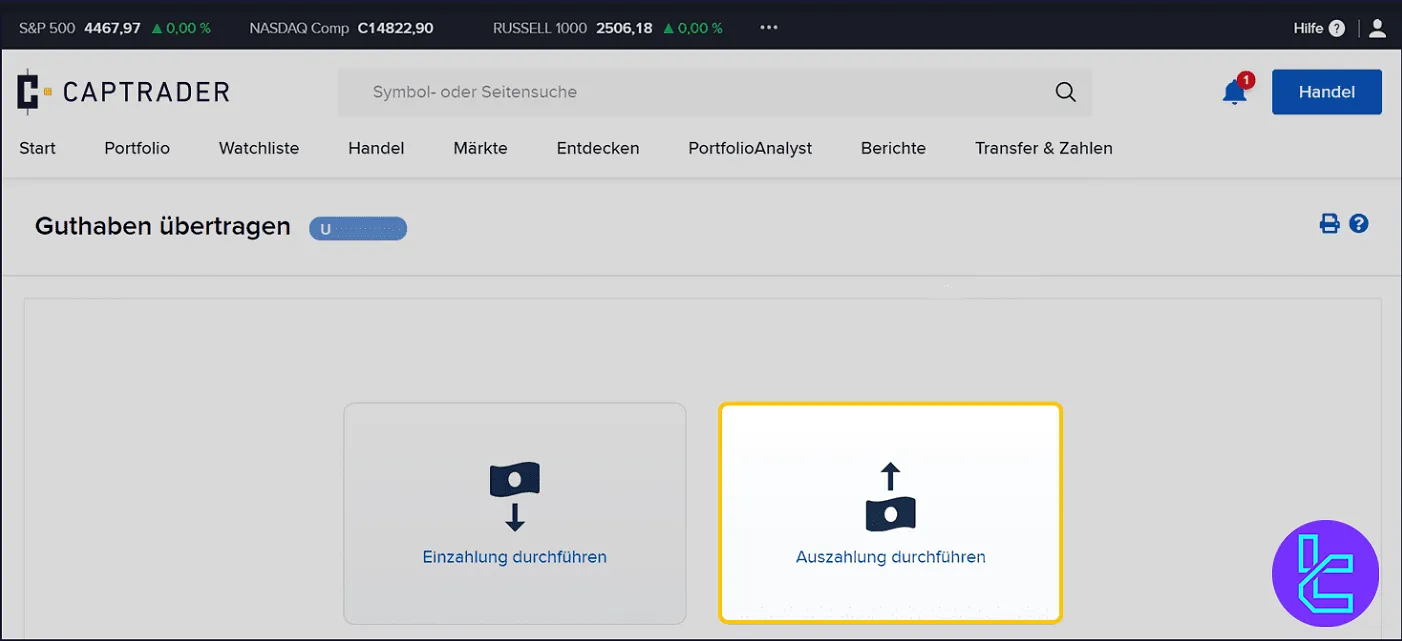This screenshot has height=641, width=1402.
Task: Expand the ticker more options ellipsis
Action: [768, 28]
